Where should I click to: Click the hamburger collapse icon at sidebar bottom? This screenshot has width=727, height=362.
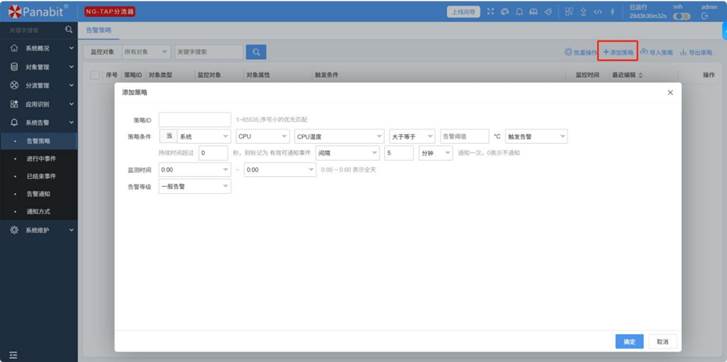pos(13,355)
